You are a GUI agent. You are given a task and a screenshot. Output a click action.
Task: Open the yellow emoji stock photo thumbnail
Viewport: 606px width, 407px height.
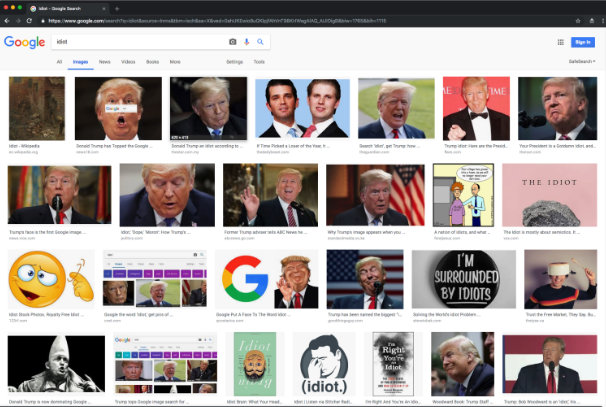(51, 279)
